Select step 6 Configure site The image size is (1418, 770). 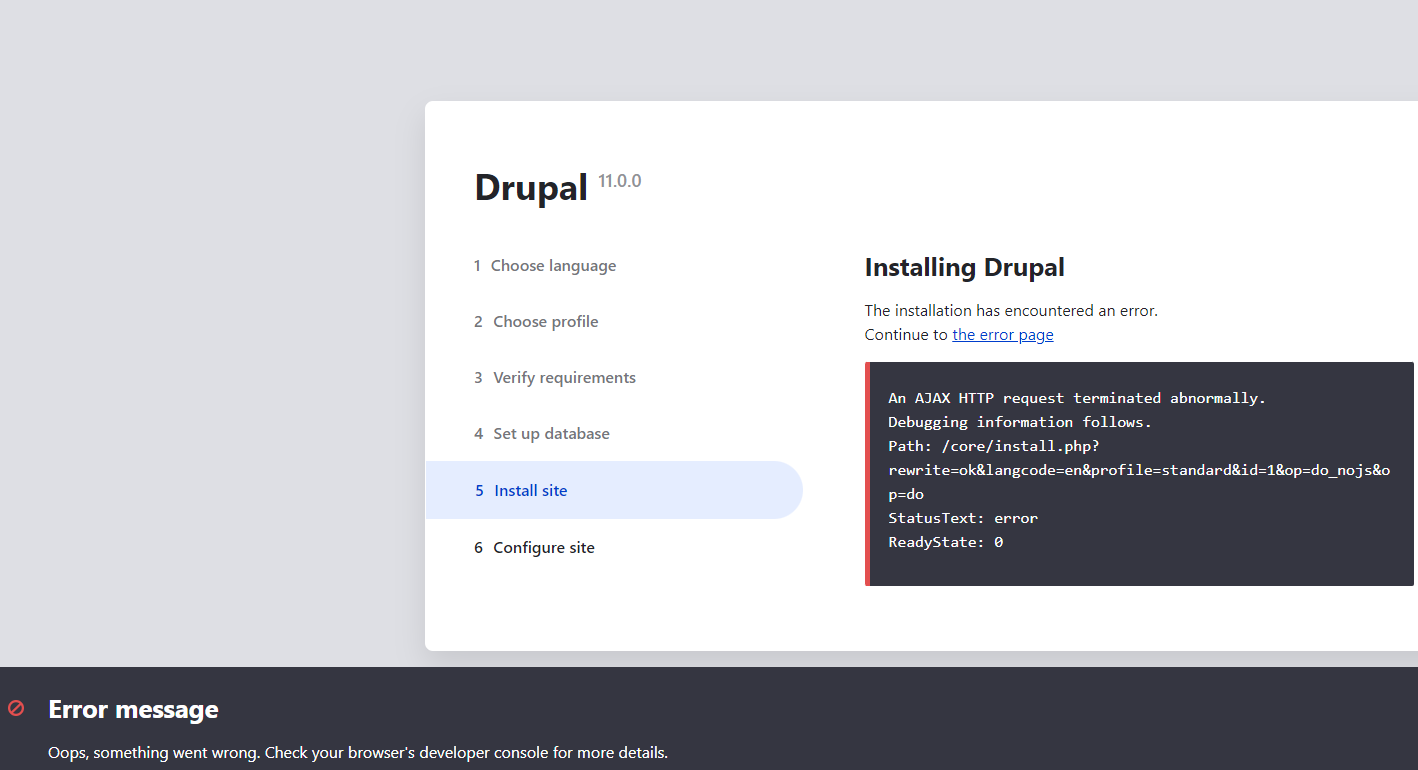click(x=543, y=547)
